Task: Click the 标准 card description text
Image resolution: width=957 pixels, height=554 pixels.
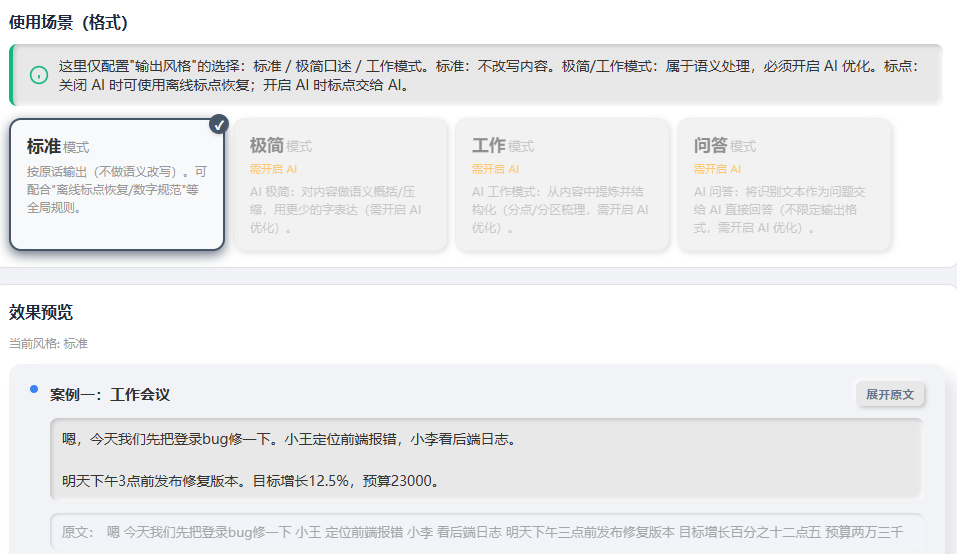Action: (117, 190)
